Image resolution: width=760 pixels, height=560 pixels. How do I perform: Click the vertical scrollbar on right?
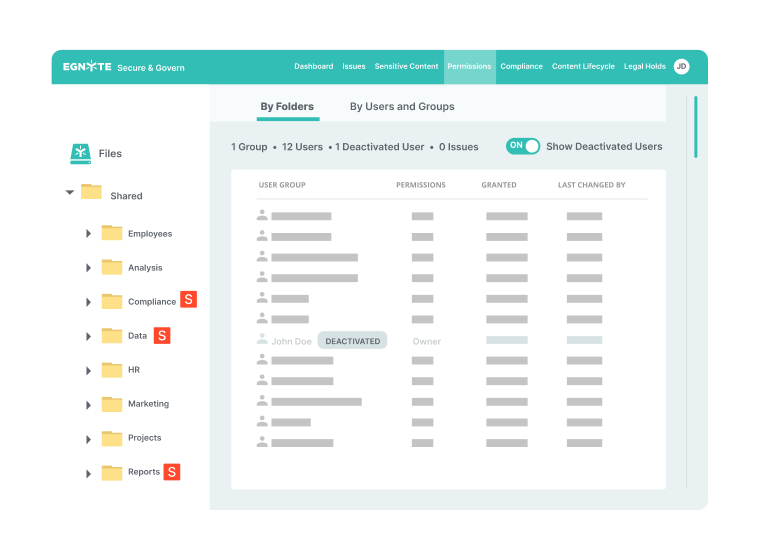(x=695, y=127)
